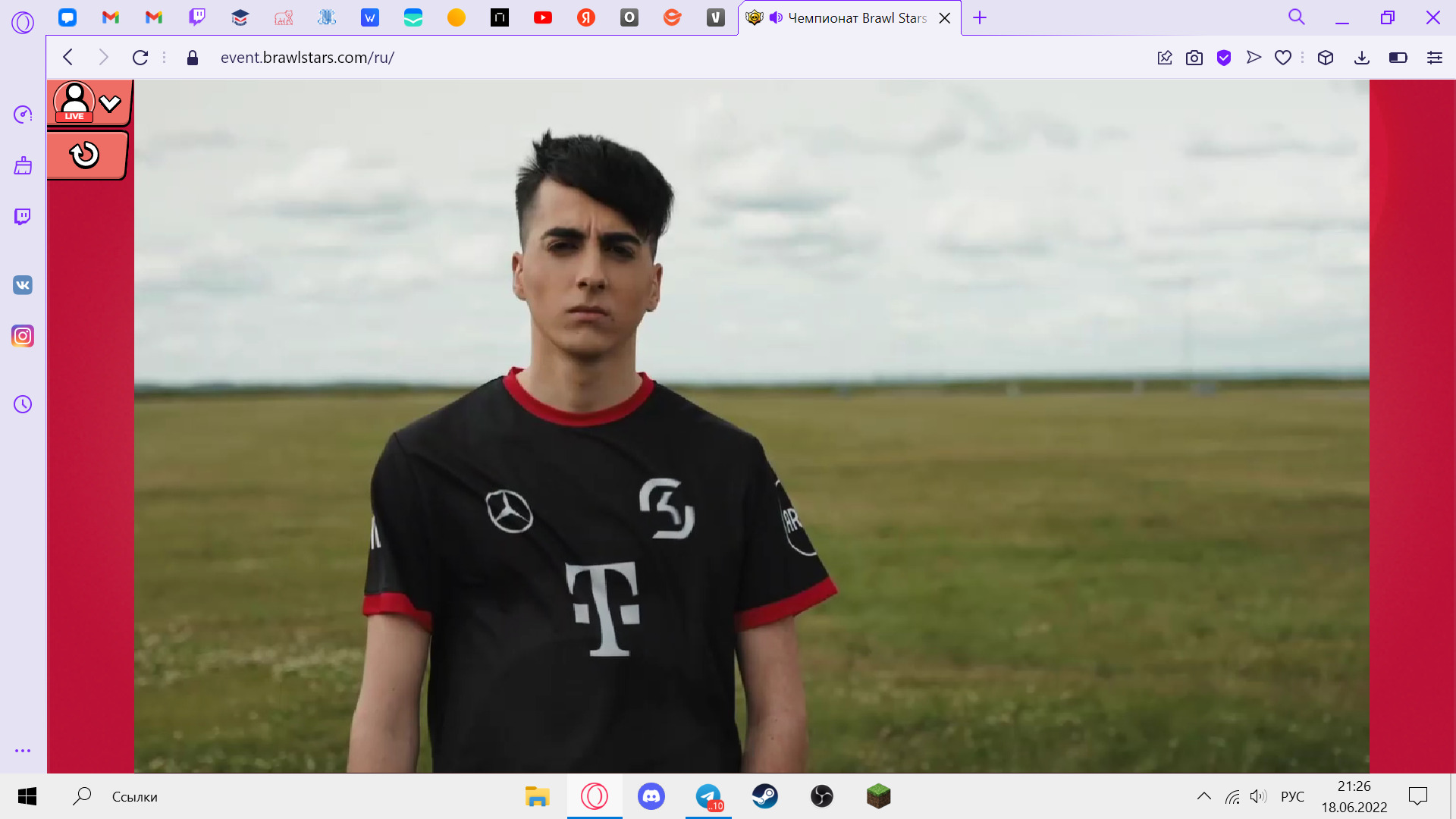
Task: Open History clock icon in sidebar
Action: click(23, 404)
